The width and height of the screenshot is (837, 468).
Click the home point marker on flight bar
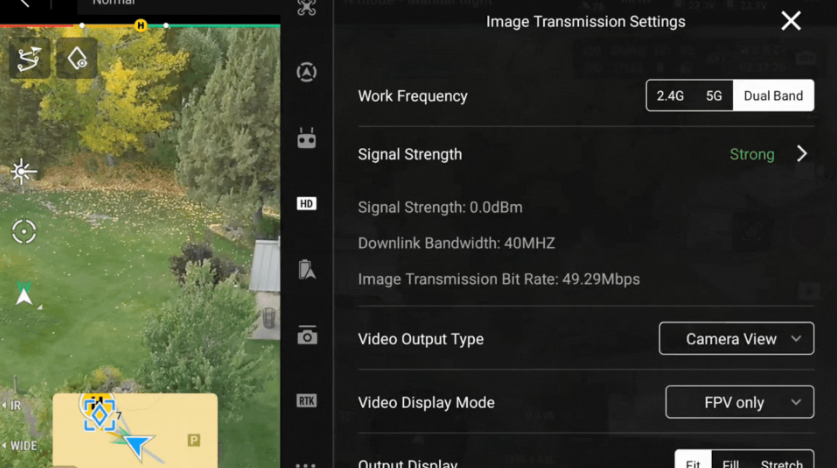[140, 25]
